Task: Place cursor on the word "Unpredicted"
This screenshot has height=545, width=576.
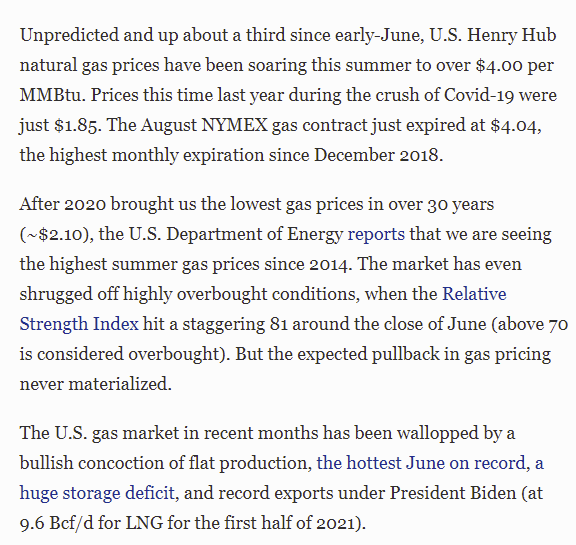Action: [x=69, y=36]
